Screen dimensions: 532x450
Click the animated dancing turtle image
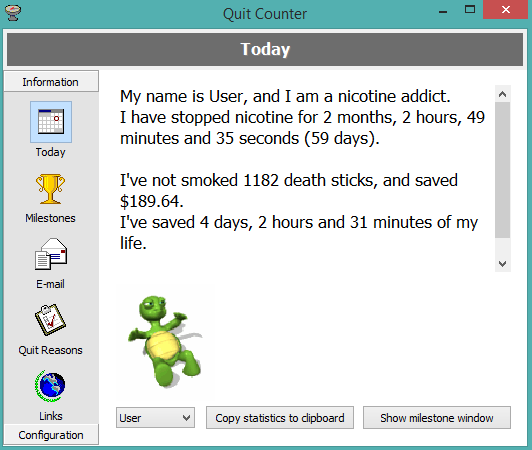click(165, 341)
